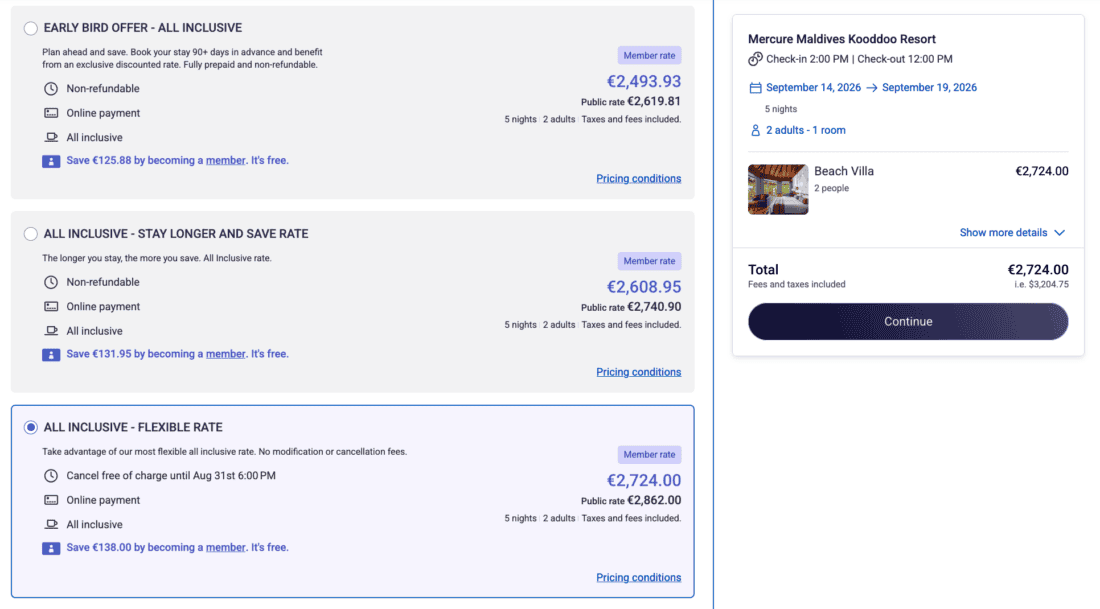The image size is (1100, 609).
Task: Click the arrow between the stay dates
Action: click(x=871, y=88)
